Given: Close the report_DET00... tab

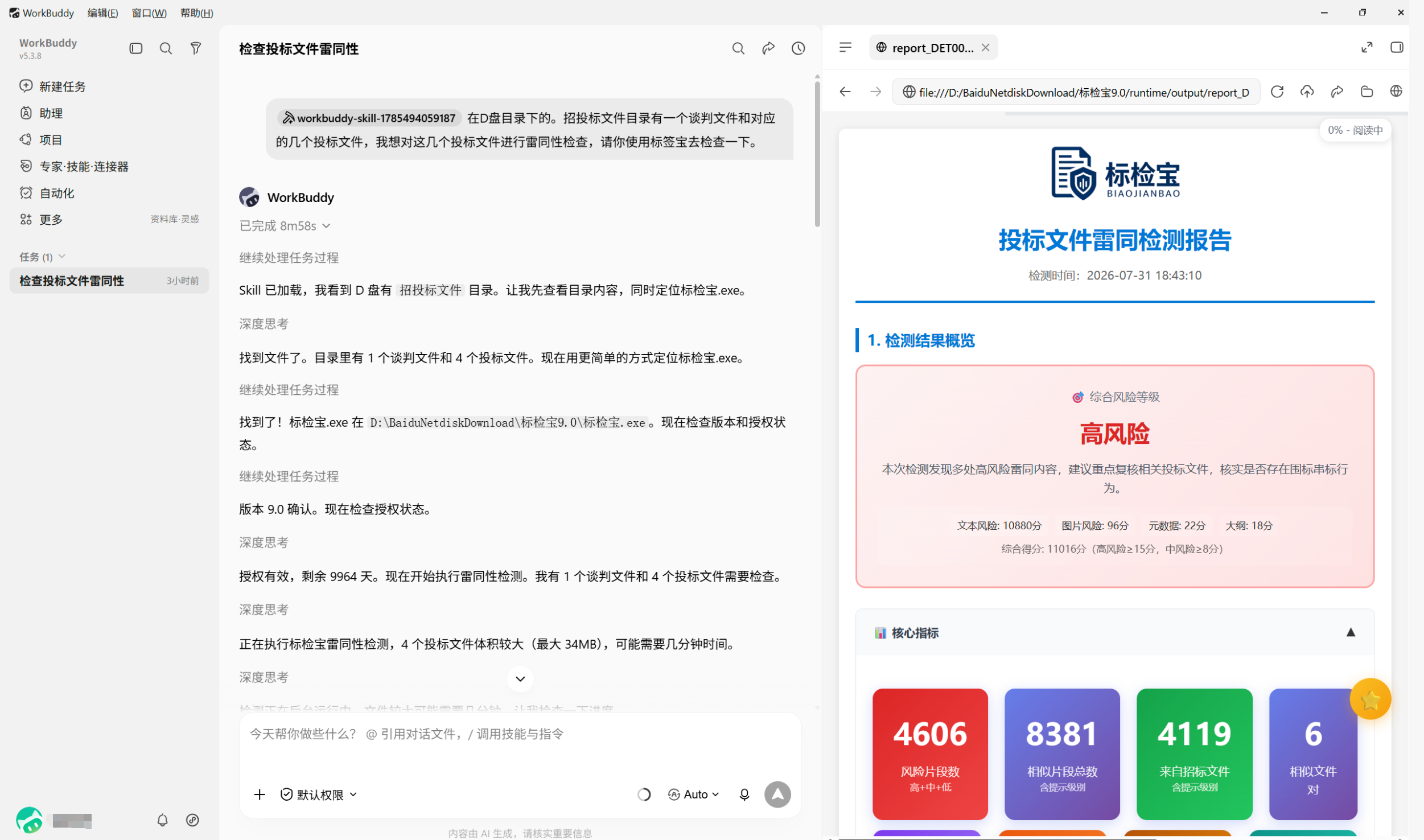Looking at the screenshot, I should coord(985,48).
